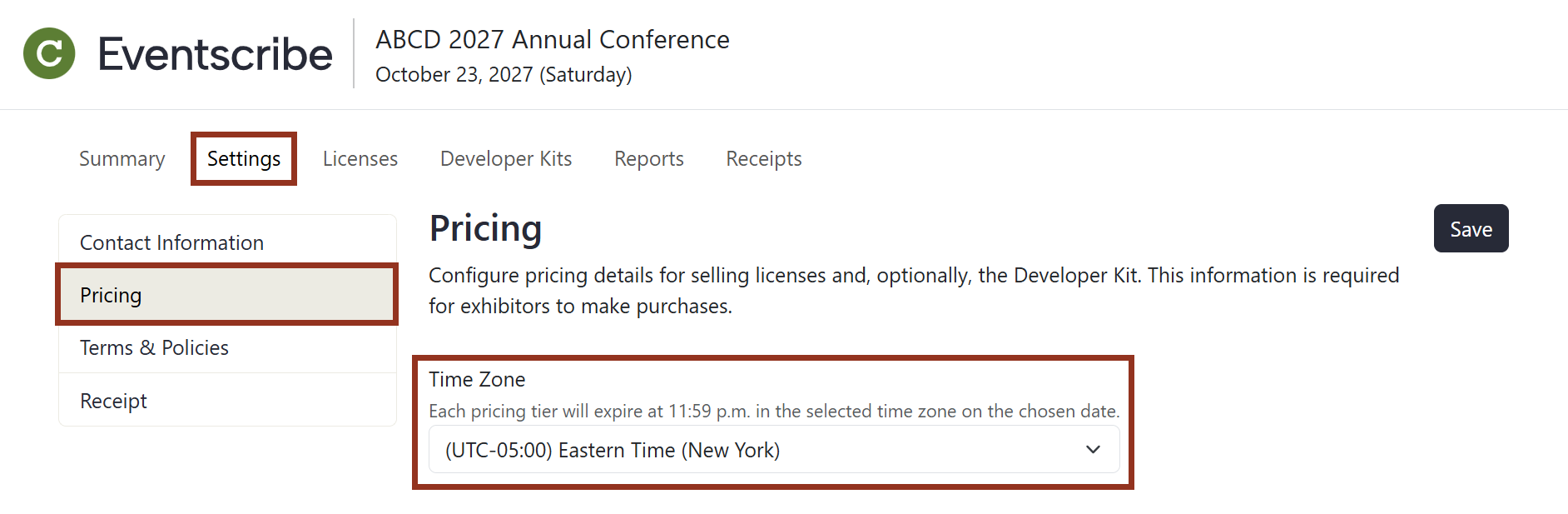The width and height of the screenshot is (1568, 514).
Task: Click the Eventscribe wordmark
Action: [214, 53]
